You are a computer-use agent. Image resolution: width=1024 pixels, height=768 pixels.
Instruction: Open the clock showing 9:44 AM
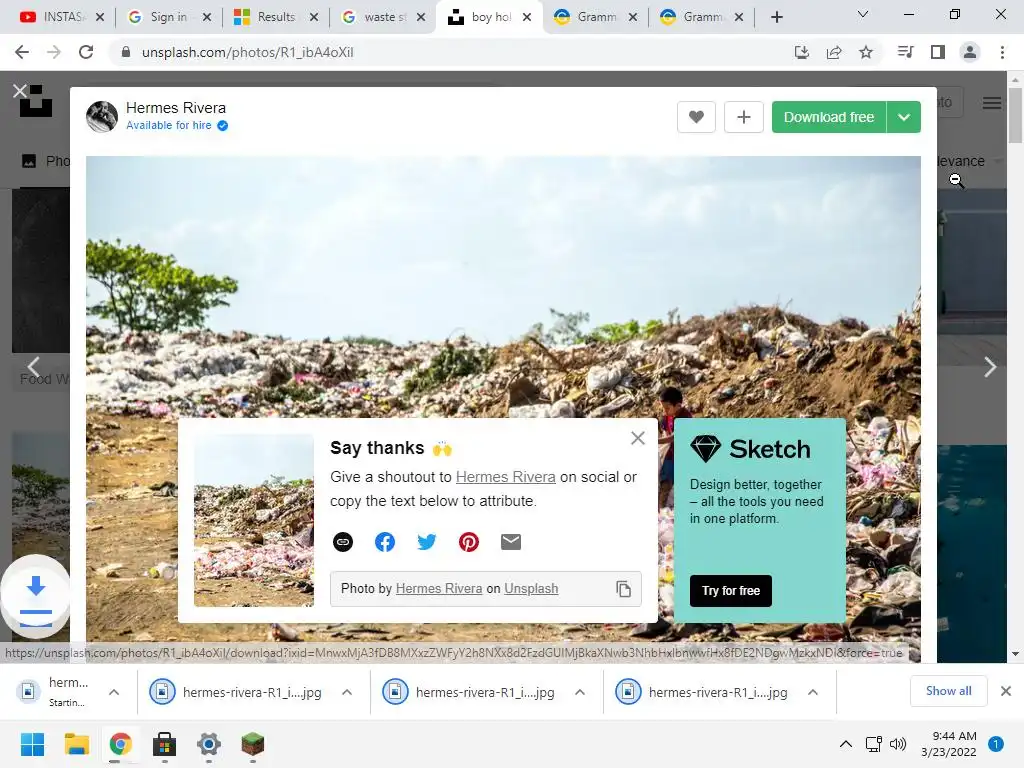948,744
